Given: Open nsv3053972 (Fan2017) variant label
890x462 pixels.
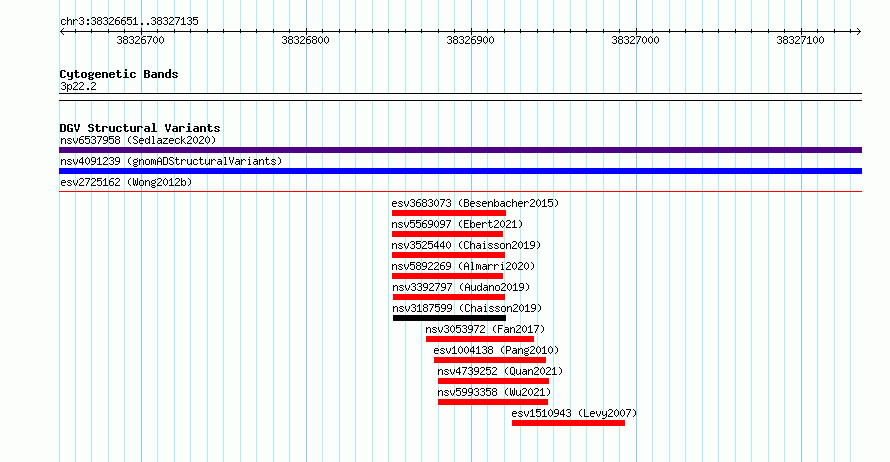Looking at the screenshot, I should tap(485, 329).
